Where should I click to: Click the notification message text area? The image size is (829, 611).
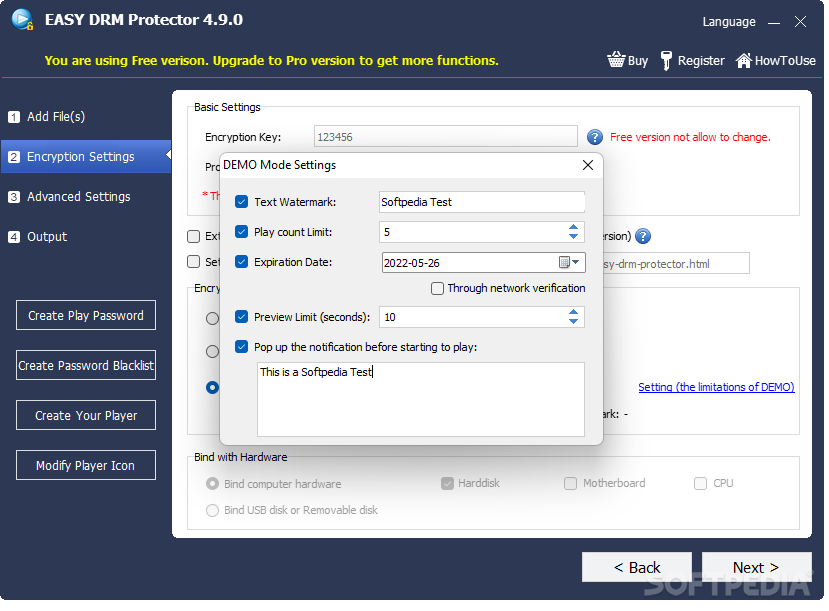pos(421,400)
